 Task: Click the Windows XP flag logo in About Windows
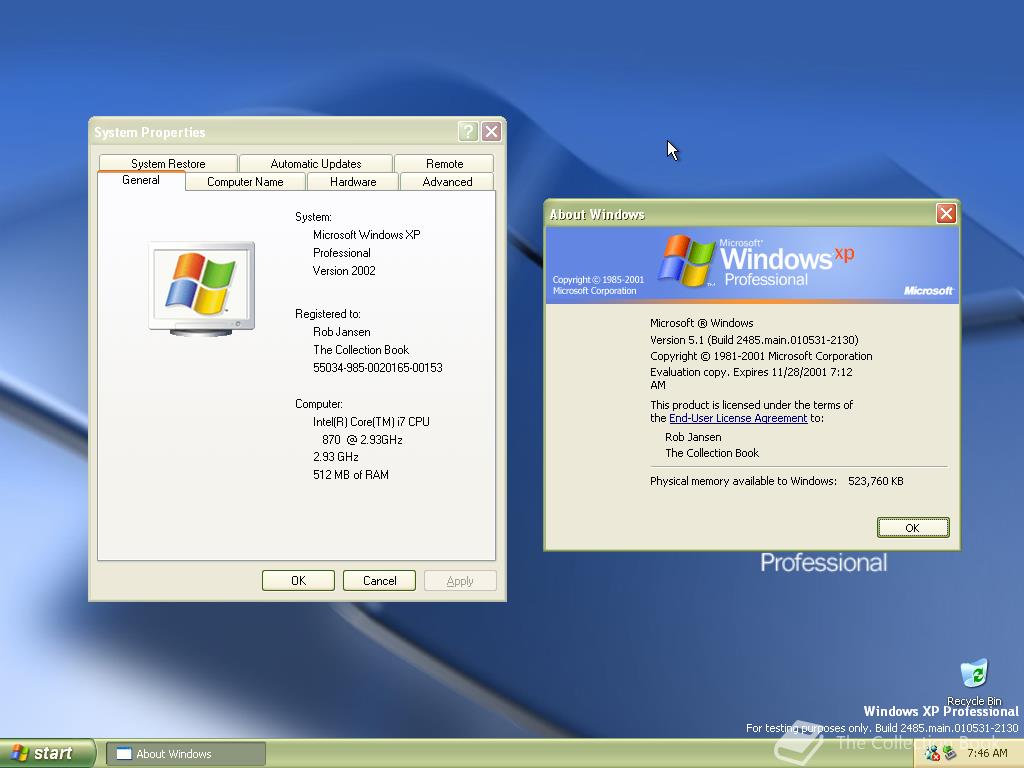[685, 261]
